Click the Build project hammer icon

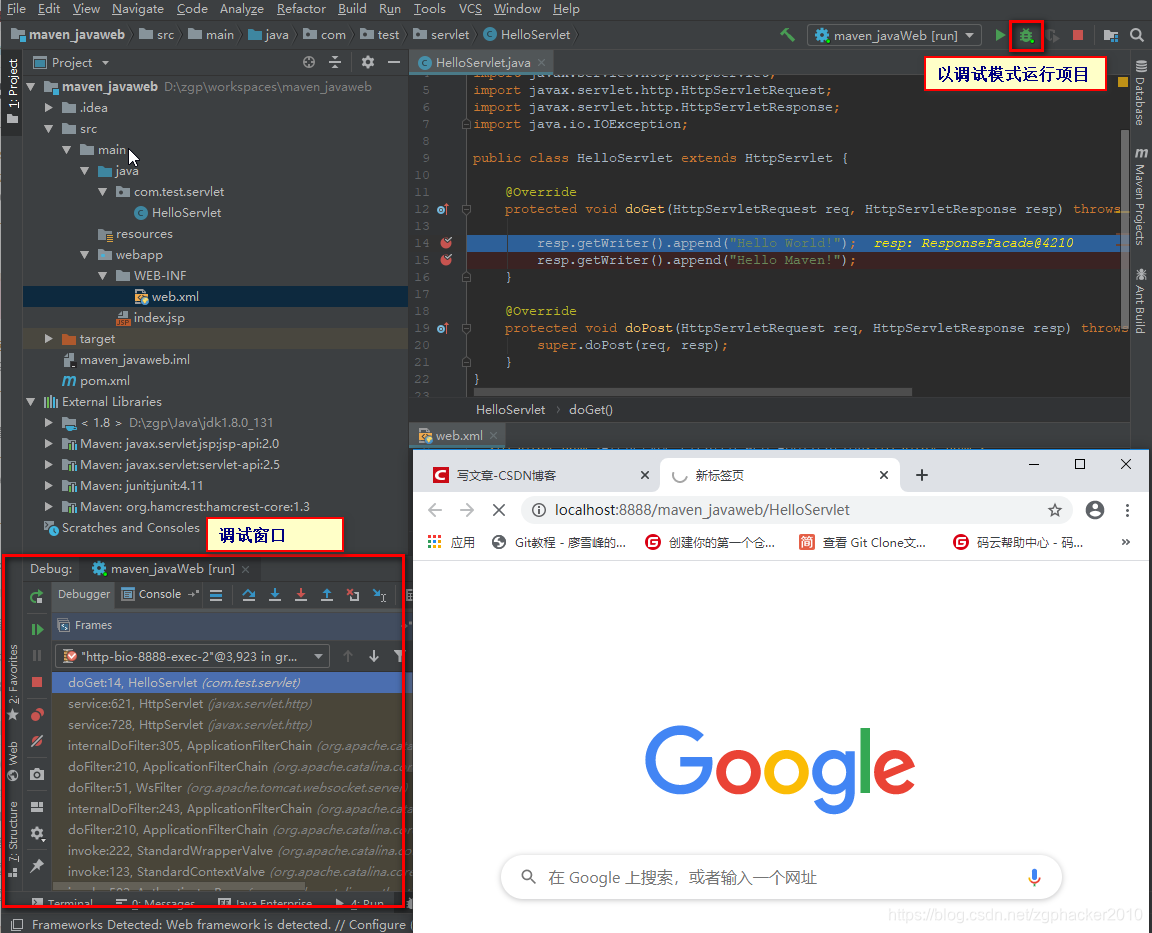787,35
